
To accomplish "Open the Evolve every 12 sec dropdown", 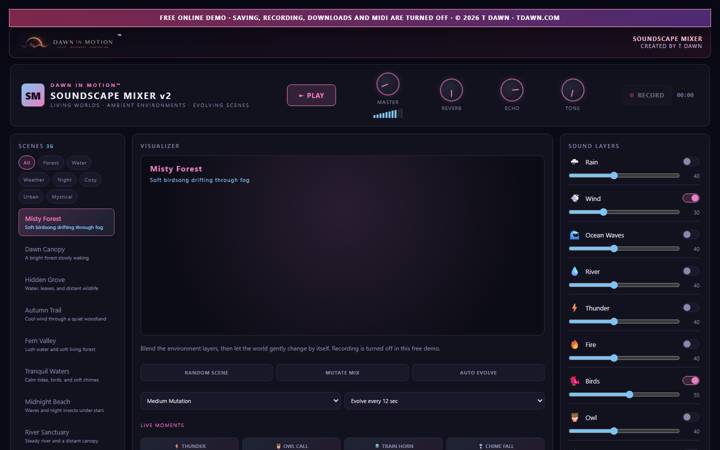I will pyautogui.click(x=444, y=401).
